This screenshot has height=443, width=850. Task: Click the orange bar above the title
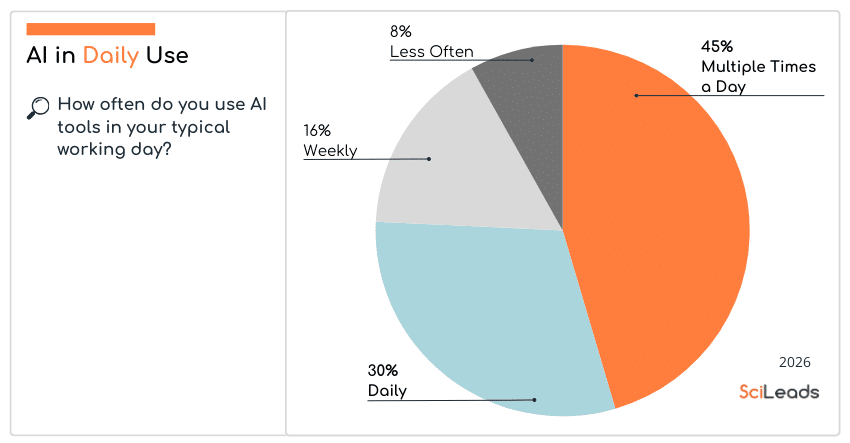point(90,29)
